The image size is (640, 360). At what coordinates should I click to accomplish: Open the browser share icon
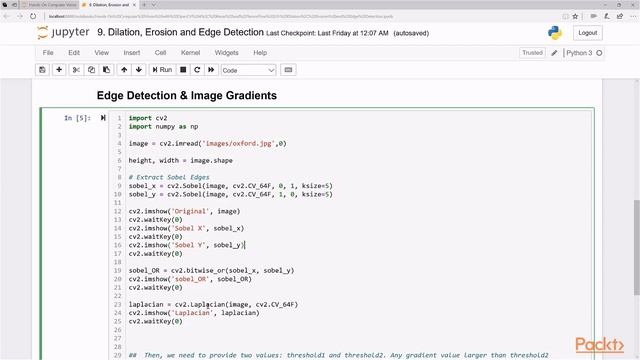[x=620, y=16]
